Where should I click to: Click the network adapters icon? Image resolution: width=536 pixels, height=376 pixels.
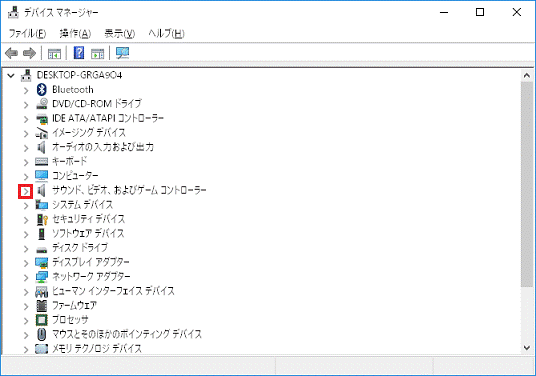click(x=42, y=277)
